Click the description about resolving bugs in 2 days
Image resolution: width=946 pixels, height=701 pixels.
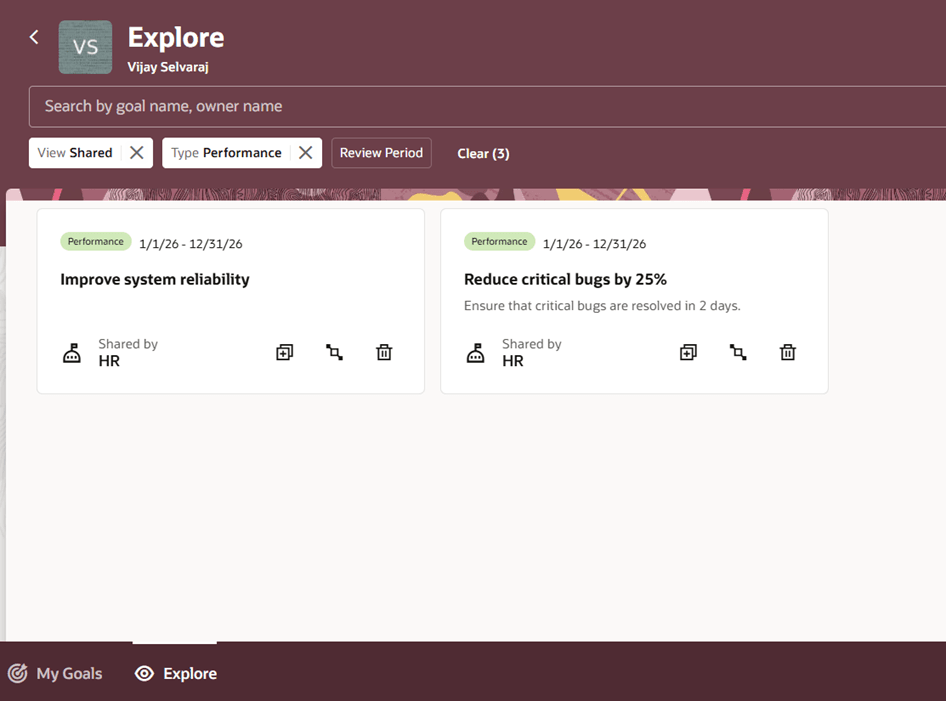[602, 306]
